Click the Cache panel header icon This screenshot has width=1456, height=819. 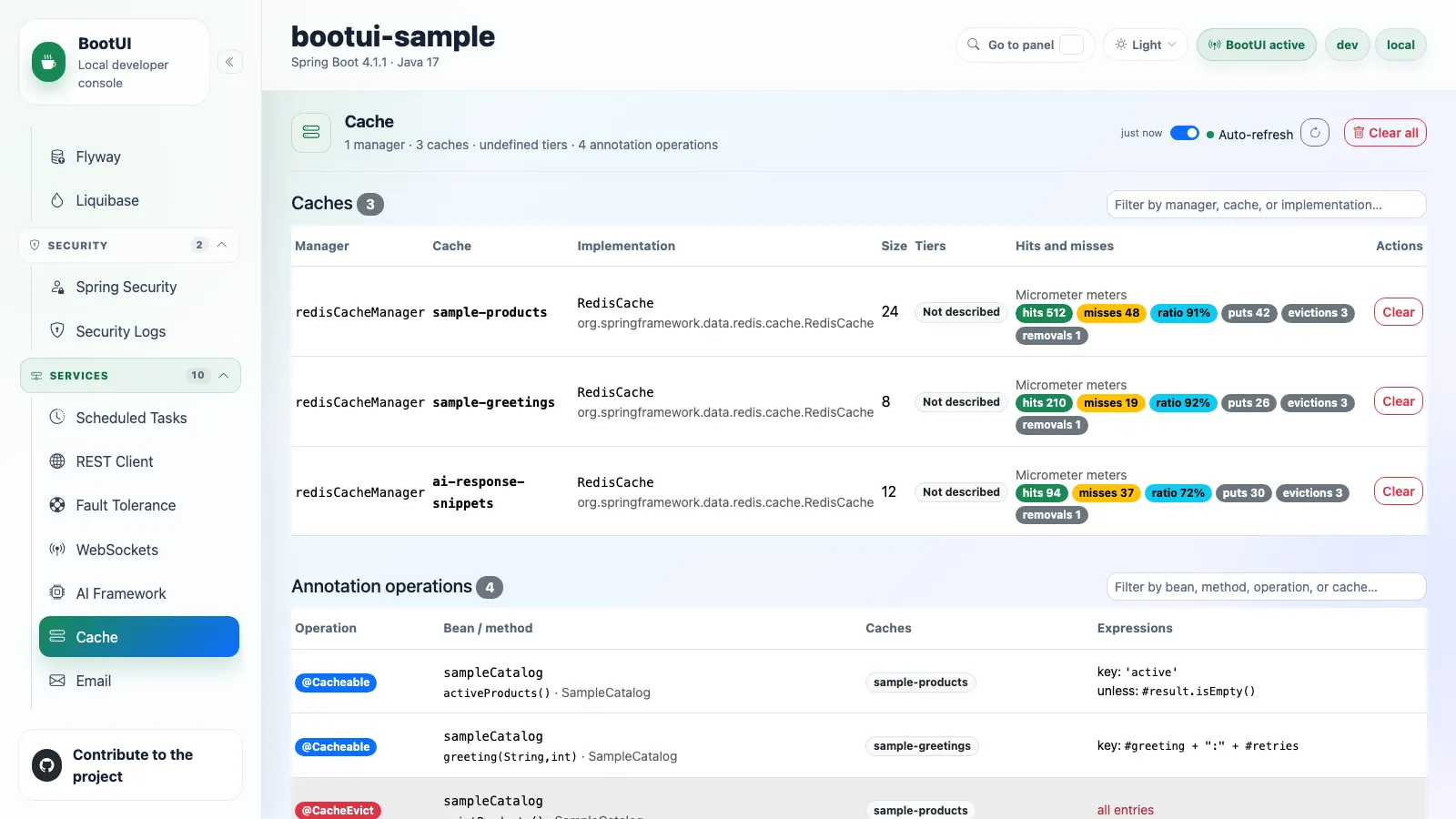tap(311, 133)
